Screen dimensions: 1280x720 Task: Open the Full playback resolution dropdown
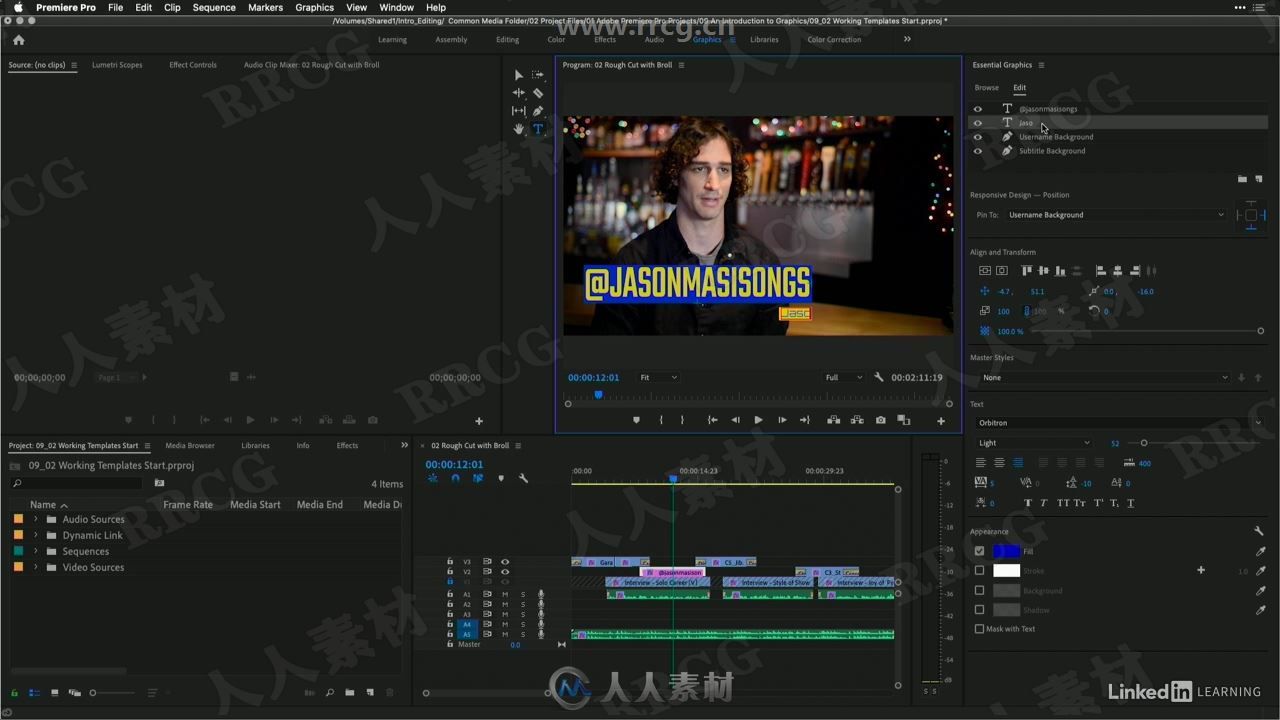click(x=843, y=377)
